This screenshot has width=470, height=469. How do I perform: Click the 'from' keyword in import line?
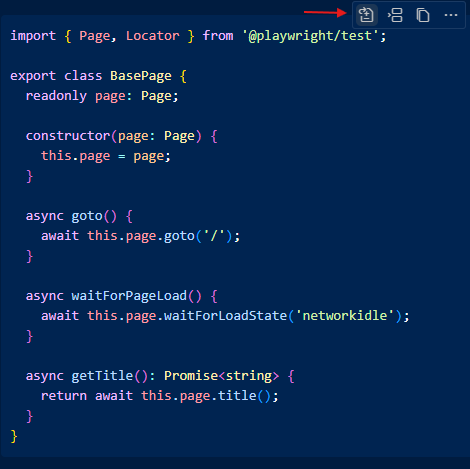(218, 36)
